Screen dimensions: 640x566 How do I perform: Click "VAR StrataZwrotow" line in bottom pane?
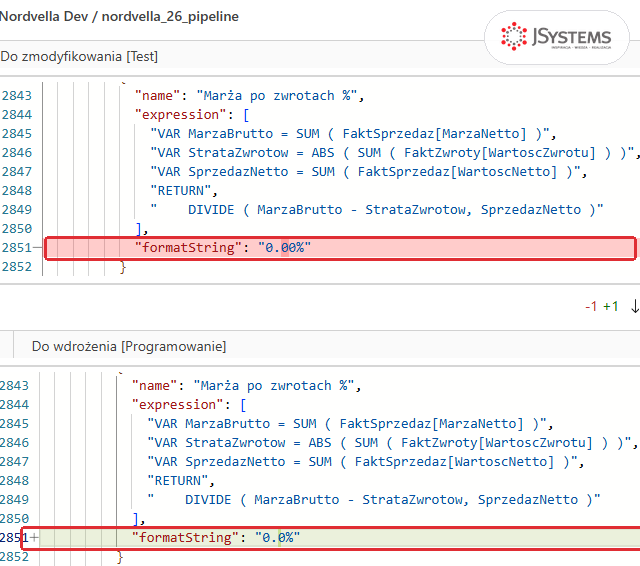click(392, 442)
